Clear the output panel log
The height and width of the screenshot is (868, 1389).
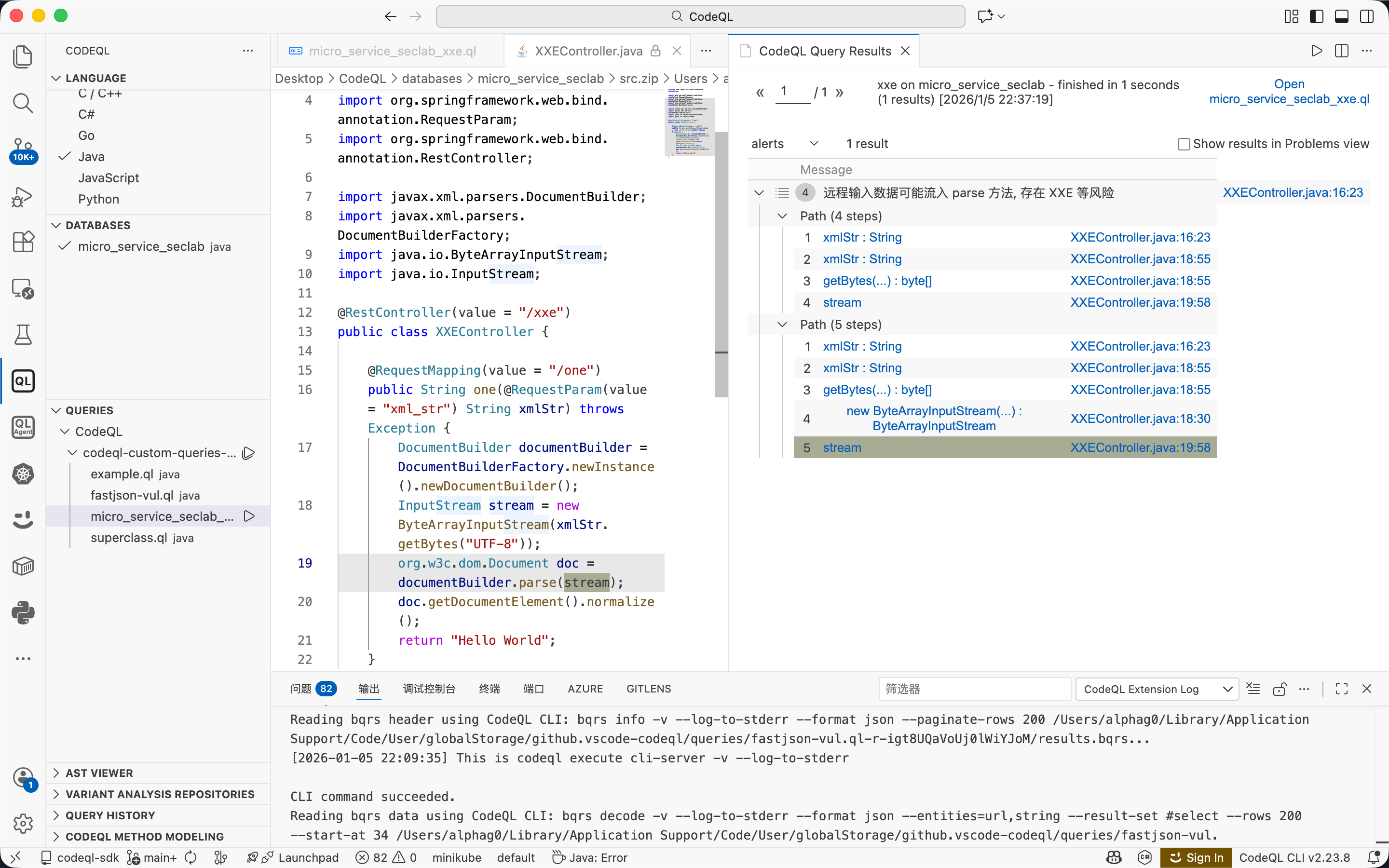click(1253, 689)
